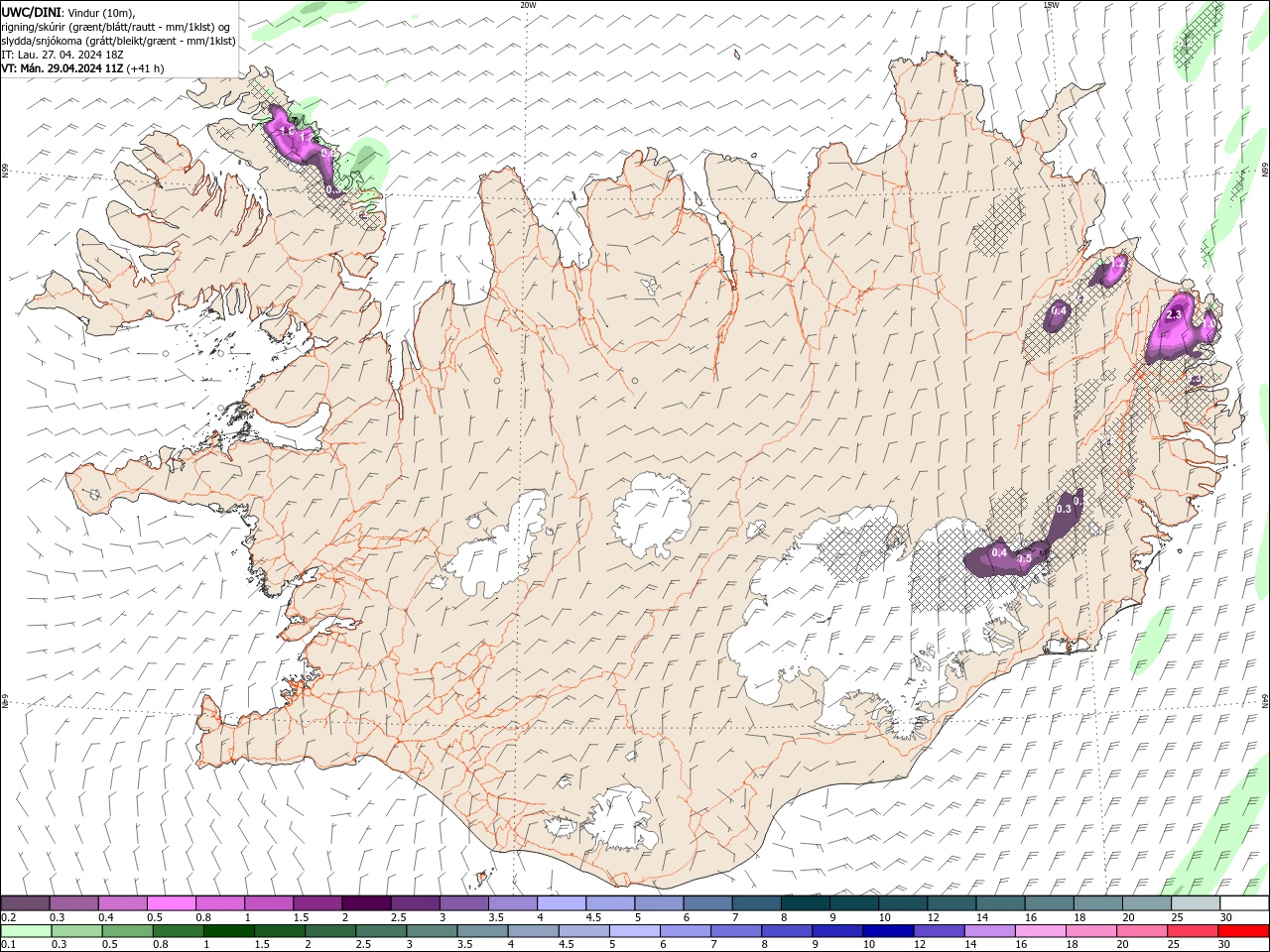Click the light pink 16 rain scale swatch
This screenshot has height=952, width=1270.
1040,931
